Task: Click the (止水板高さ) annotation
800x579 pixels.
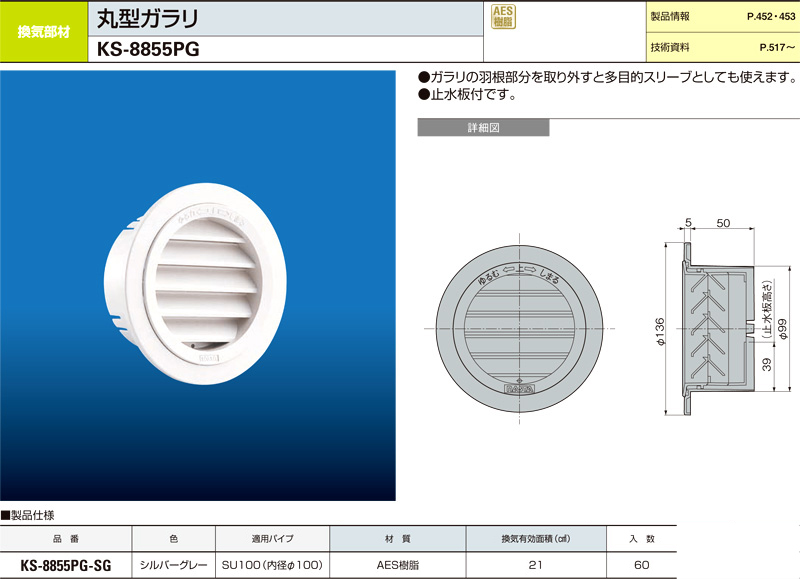Action: tap(766, 309)
